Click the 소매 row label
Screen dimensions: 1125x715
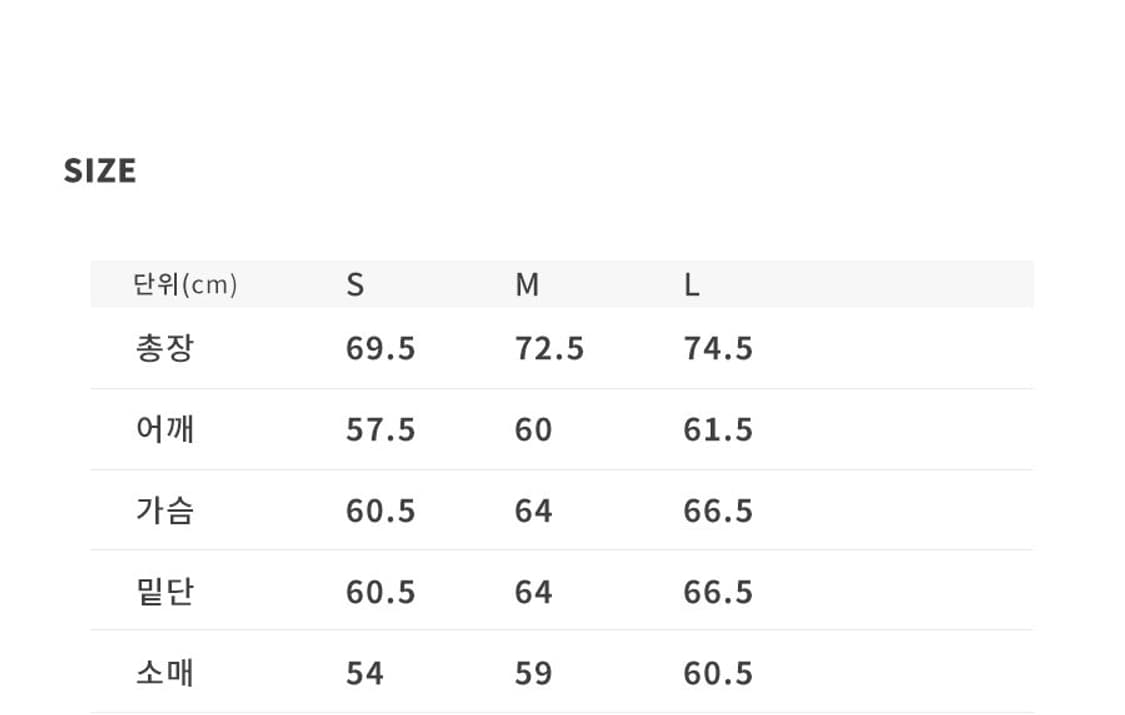164,672
